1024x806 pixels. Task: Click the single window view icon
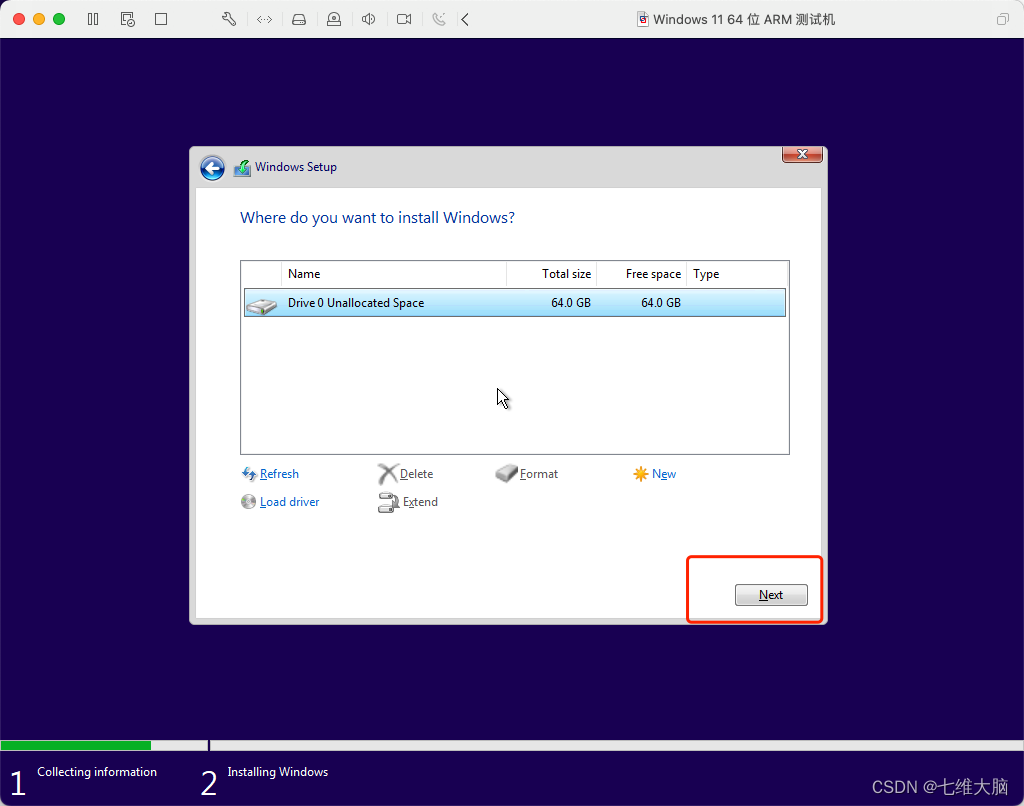coord(161,20)
